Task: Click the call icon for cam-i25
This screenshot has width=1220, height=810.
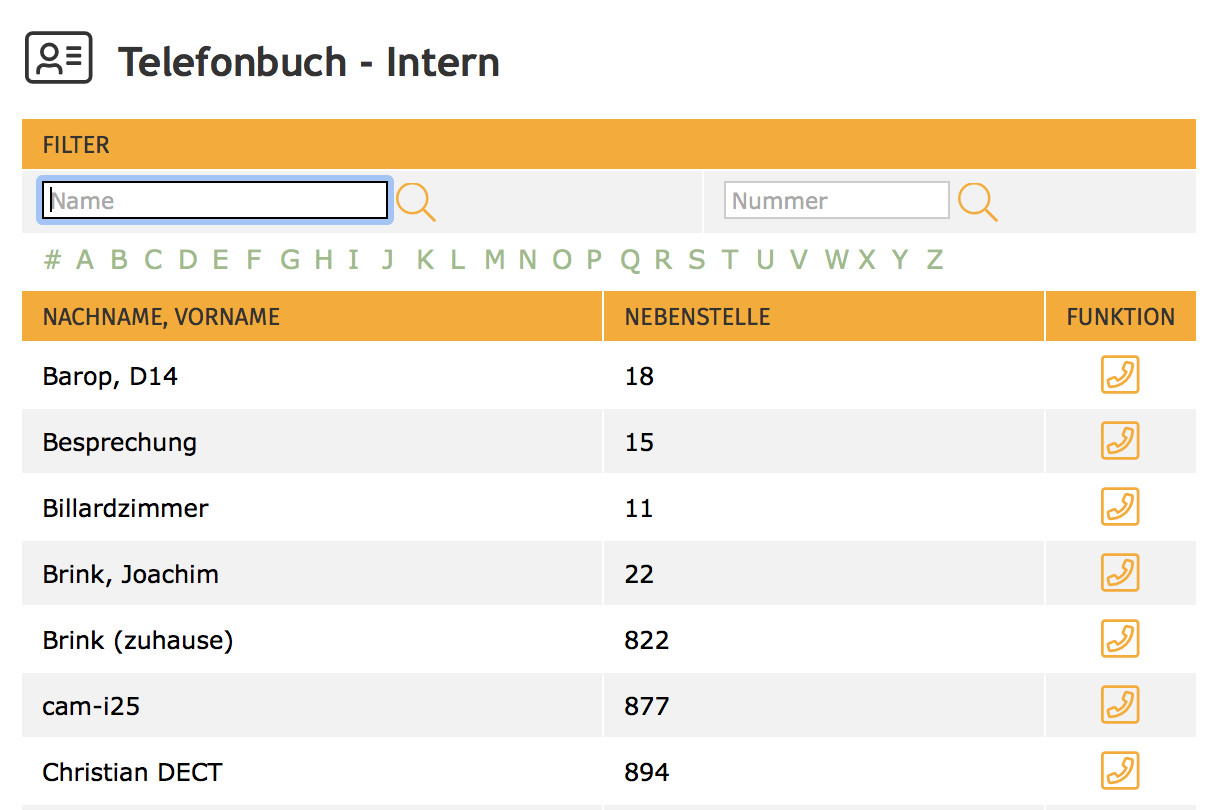Action: pyautogui.click(x=1120, y=705)
